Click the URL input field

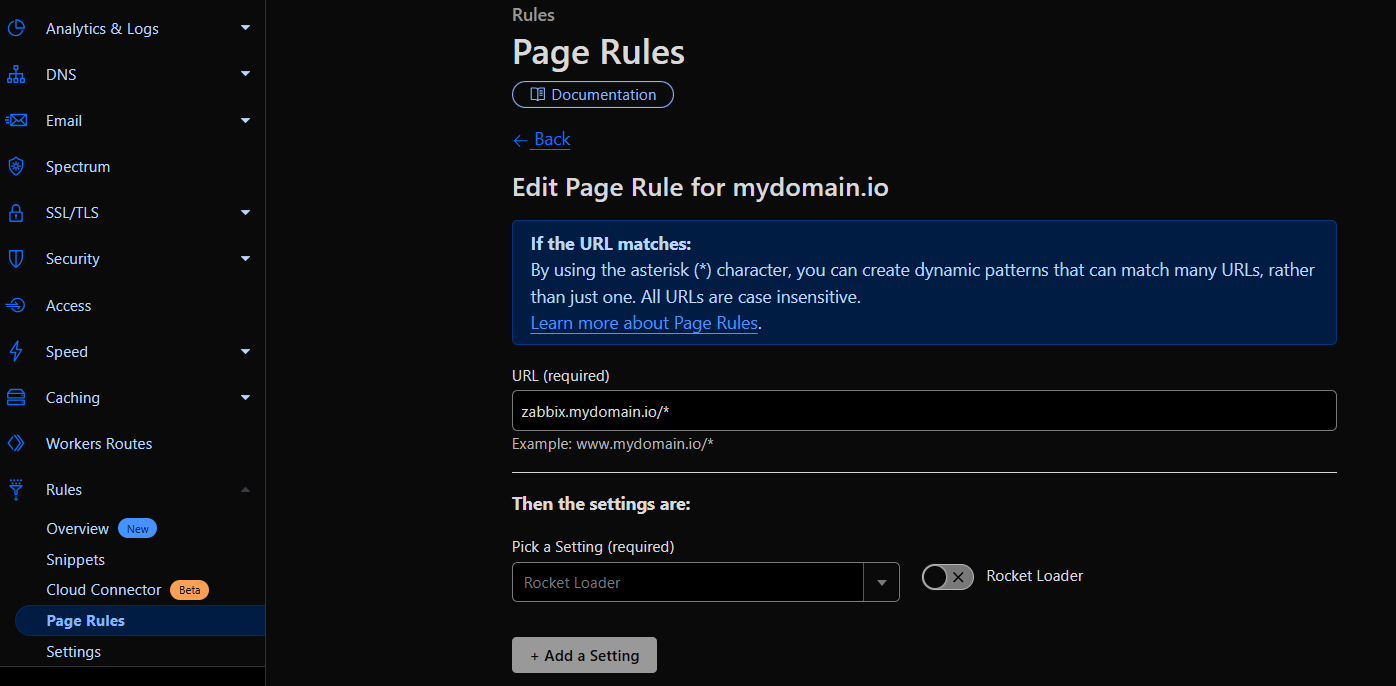pos(923,411)
